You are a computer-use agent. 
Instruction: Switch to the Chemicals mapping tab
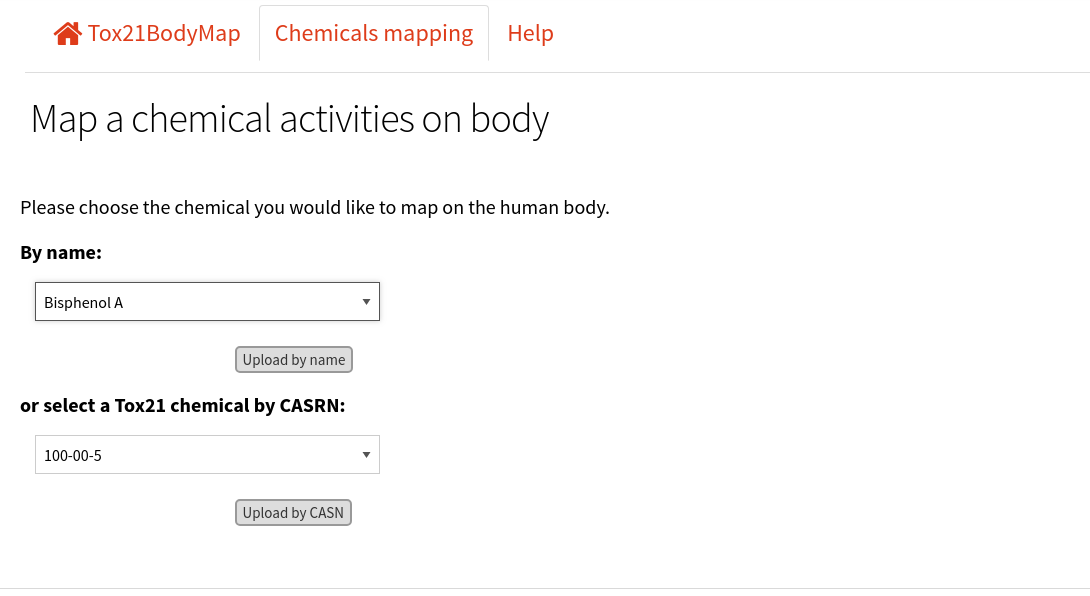[374, 33]
